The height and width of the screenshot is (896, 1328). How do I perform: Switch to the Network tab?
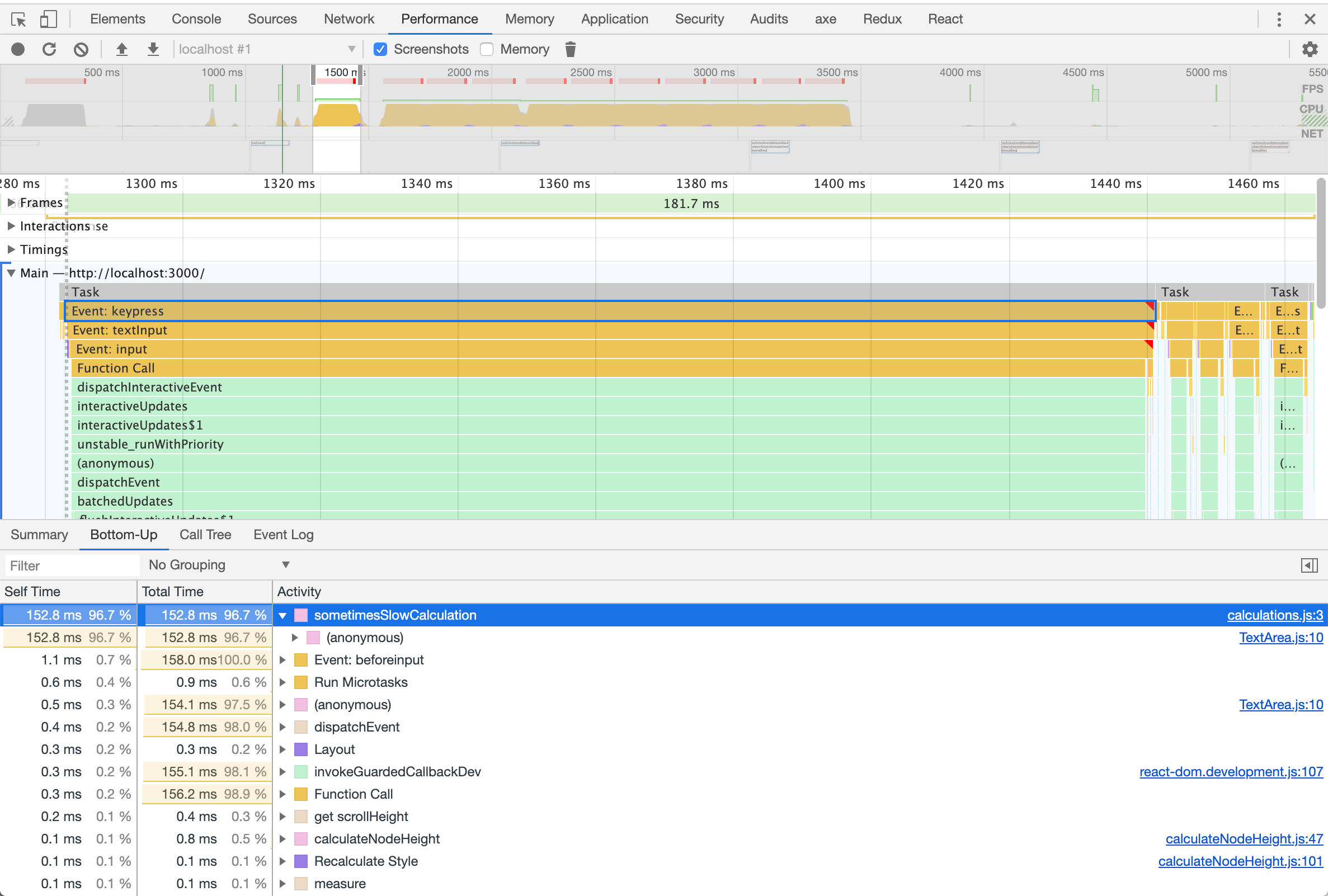pyautogui.click(x=349, y=20)
